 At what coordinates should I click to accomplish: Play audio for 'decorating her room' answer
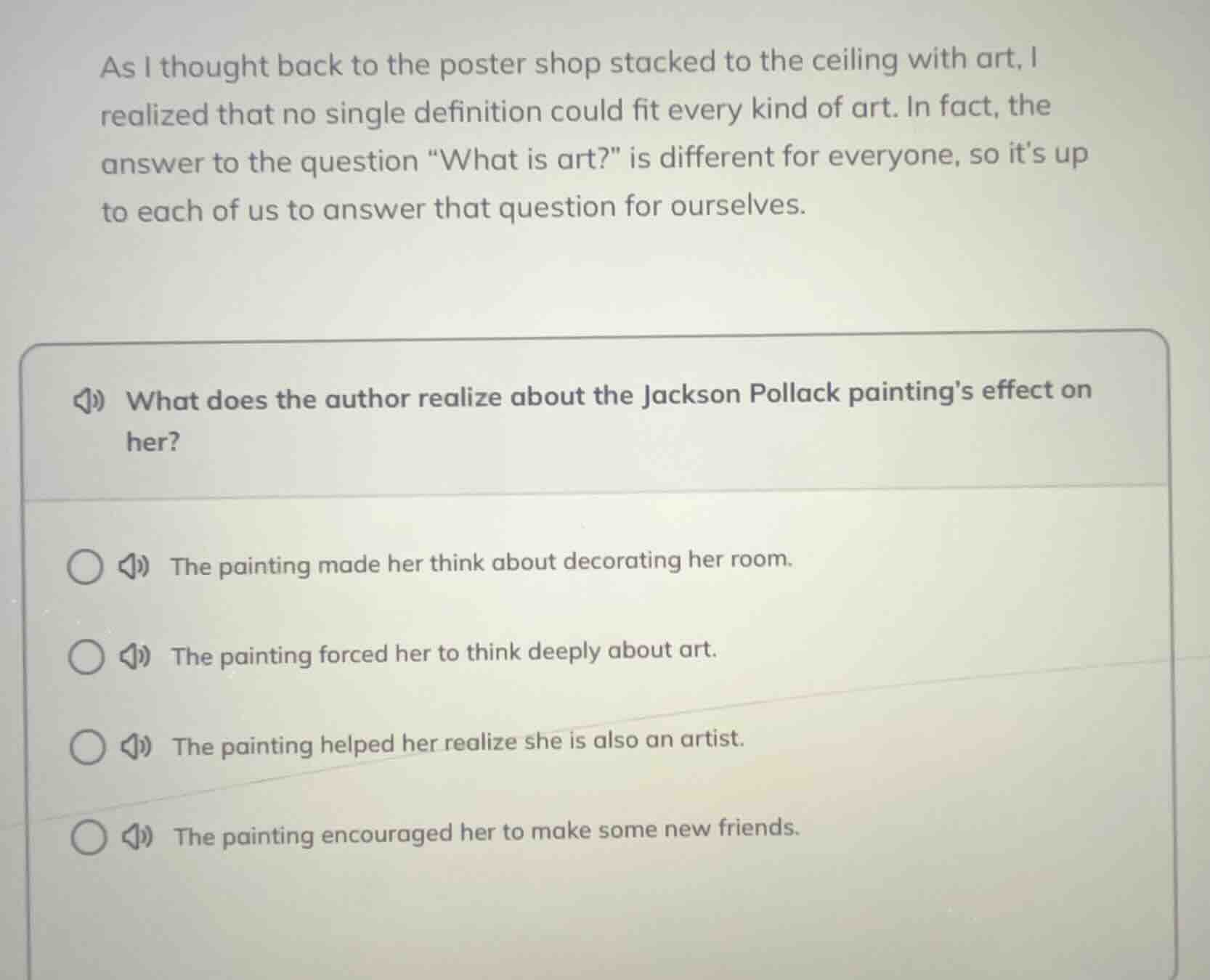tap(134, 566)
